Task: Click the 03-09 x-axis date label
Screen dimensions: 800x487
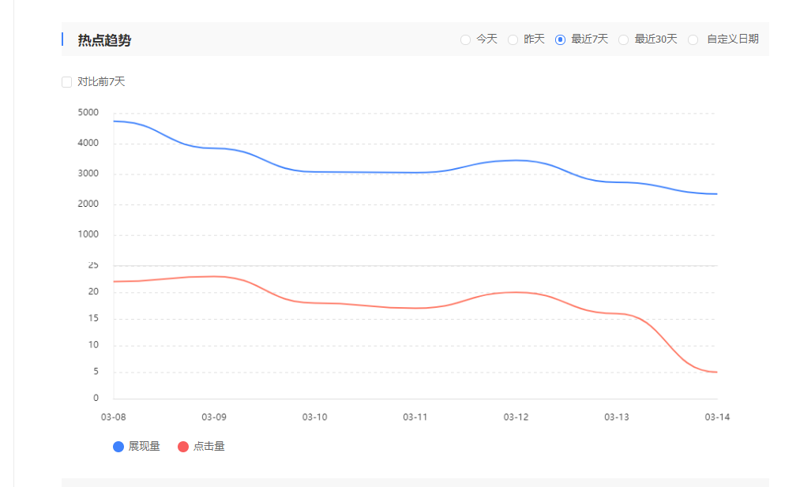Action: point(214,417)
